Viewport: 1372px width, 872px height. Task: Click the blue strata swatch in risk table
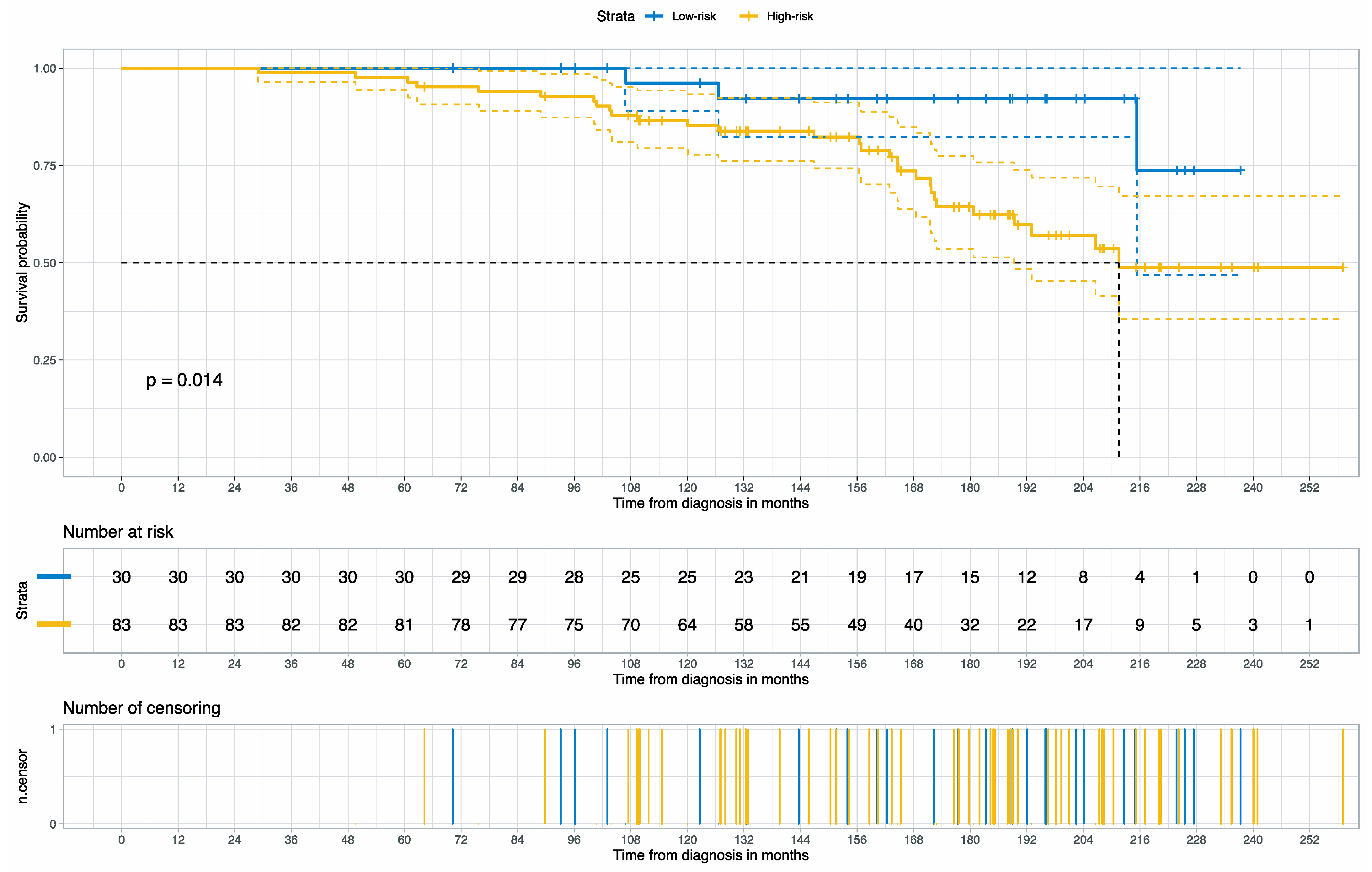pos(54,577)
